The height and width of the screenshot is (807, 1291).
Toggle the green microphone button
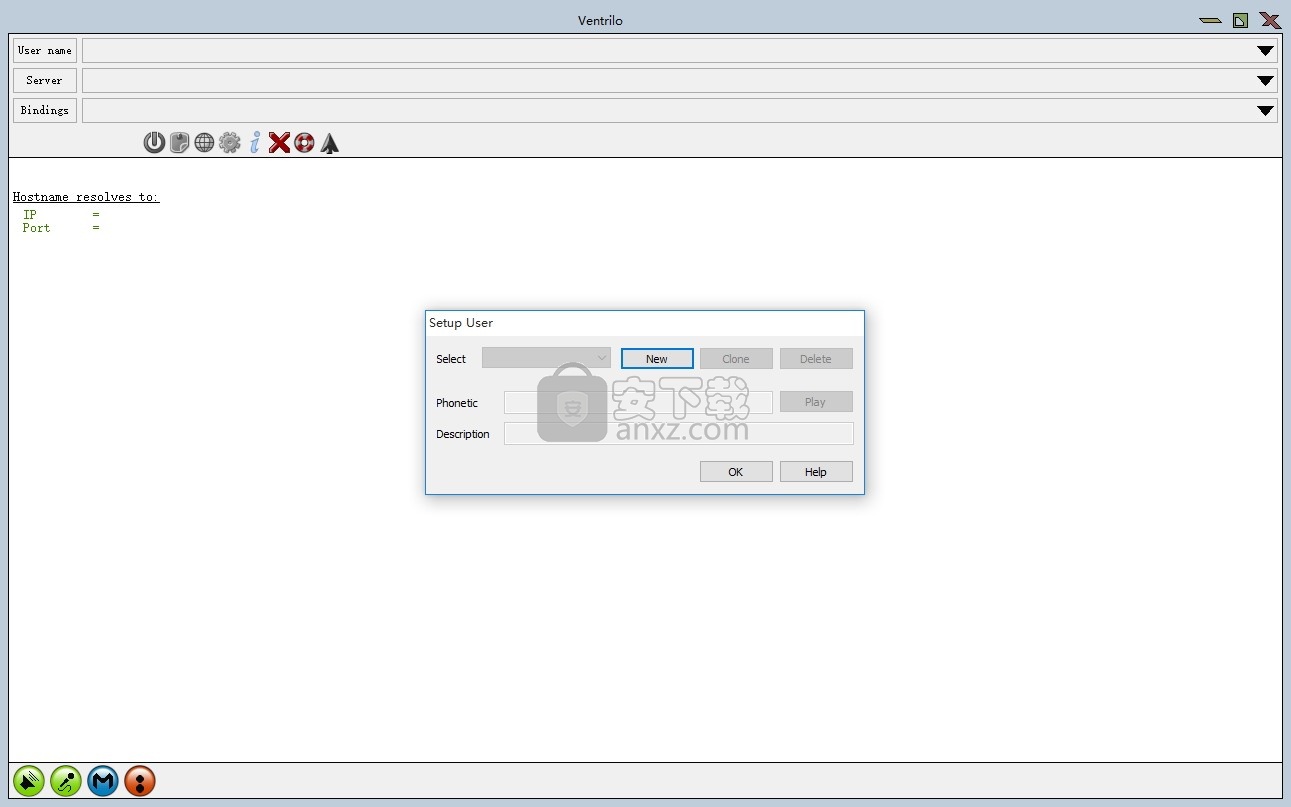[66, 781]
